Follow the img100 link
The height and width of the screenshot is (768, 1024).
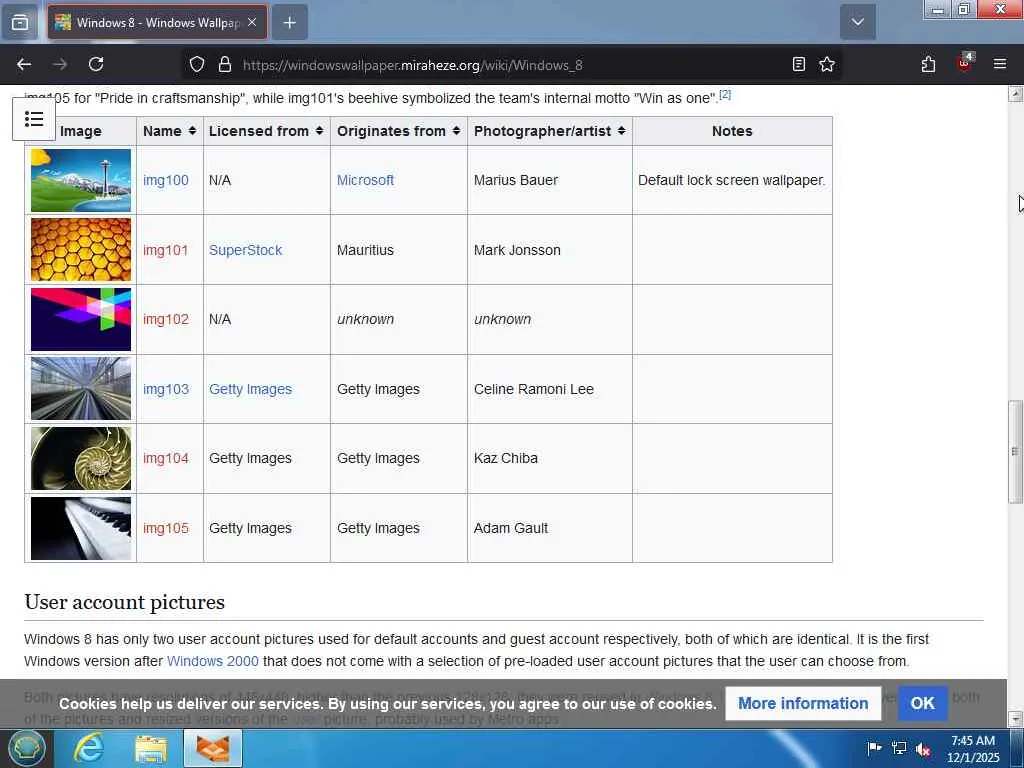[166, 180]
